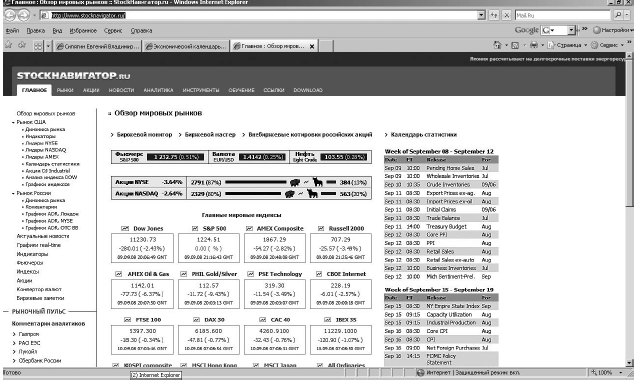Viewport: 638px width, 382px height.
Task: Toggle the S&P 500 chart checkbox
Action: coord(195,229)
